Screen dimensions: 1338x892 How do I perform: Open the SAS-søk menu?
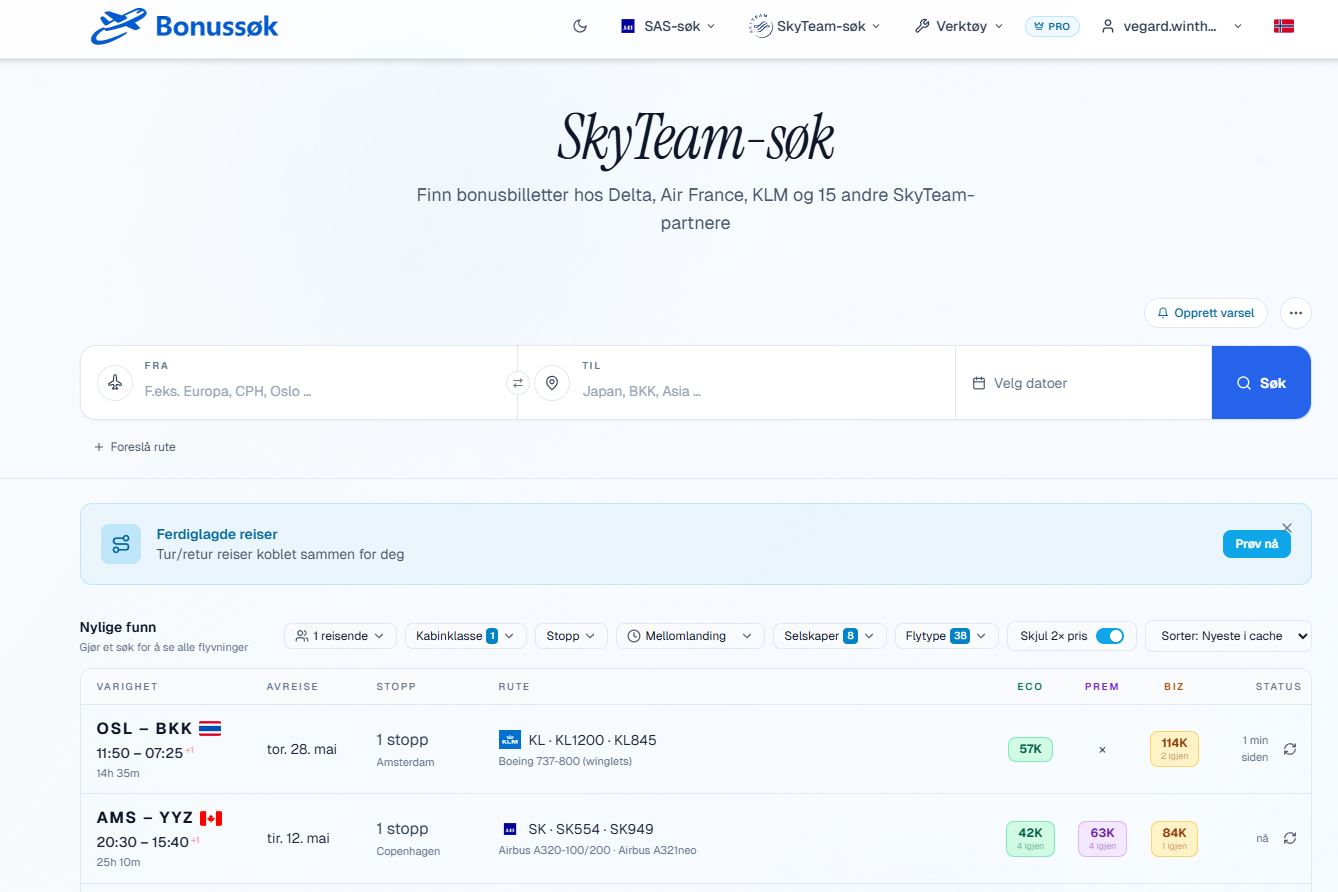click(x=668, y=26)
